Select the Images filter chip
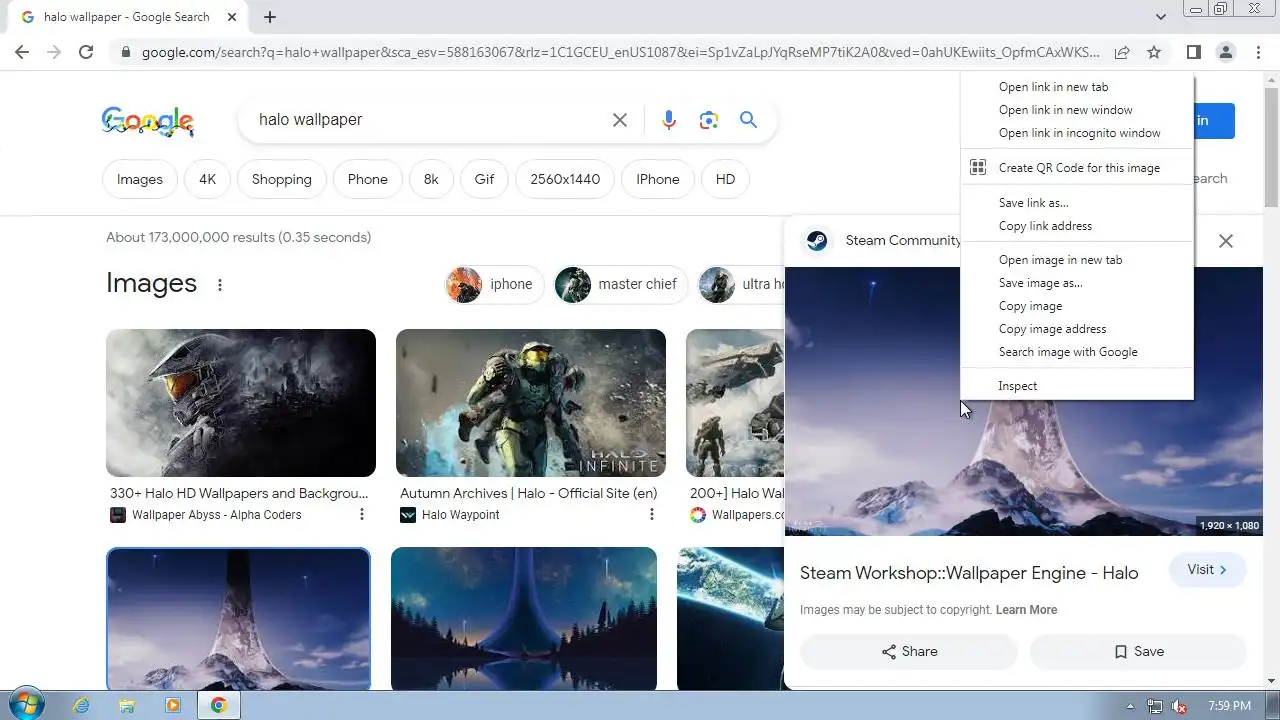This screenshot has height=720, width=1280. tap(140, 179)
